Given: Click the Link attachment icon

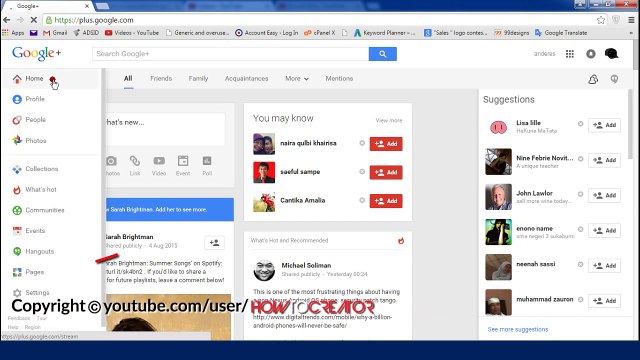Looking at the screenshot, I should 135,165.
